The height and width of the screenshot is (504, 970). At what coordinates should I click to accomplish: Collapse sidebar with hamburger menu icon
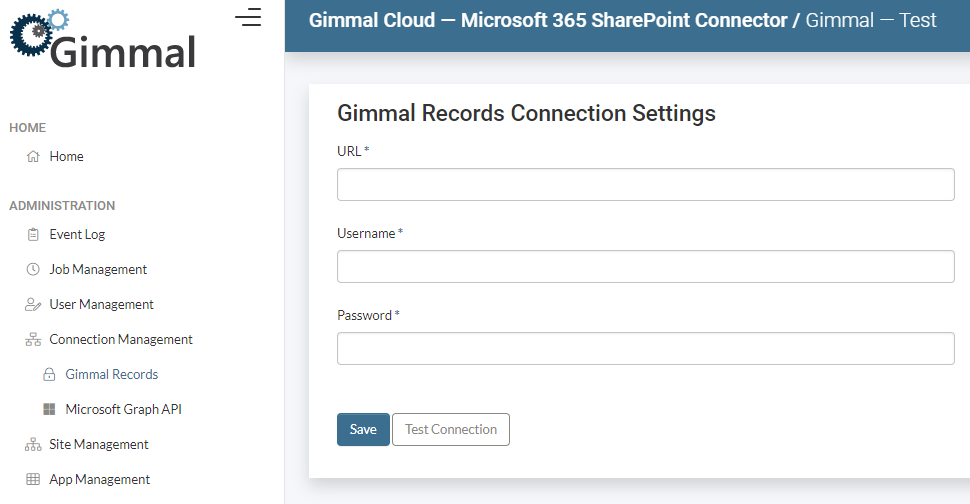point(248,17)
